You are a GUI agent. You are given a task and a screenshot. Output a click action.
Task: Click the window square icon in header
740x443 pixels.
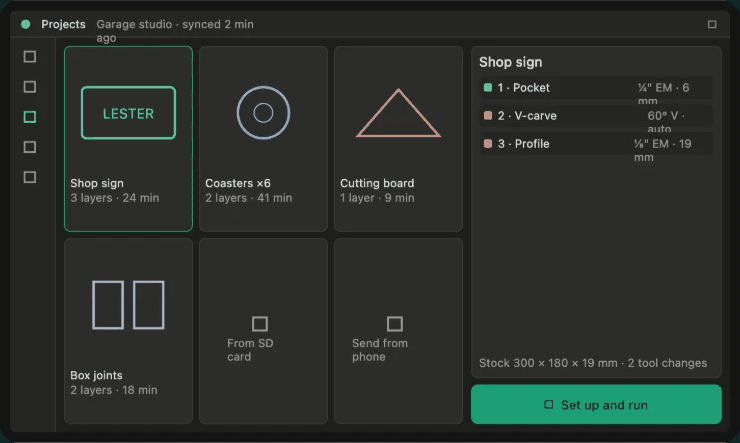pos(712,24)
